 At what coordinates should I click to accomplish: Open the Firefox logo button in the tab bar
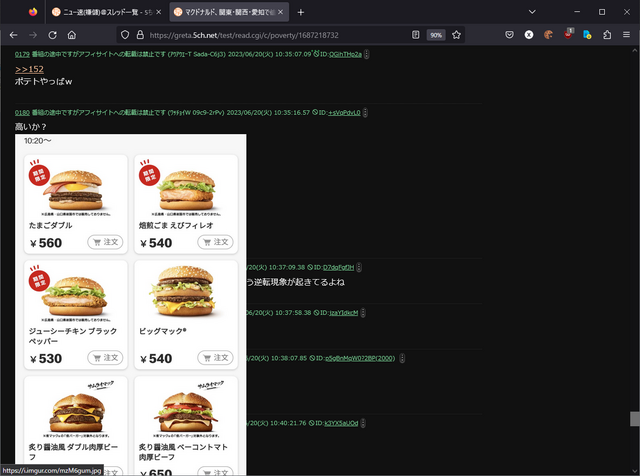33,12
